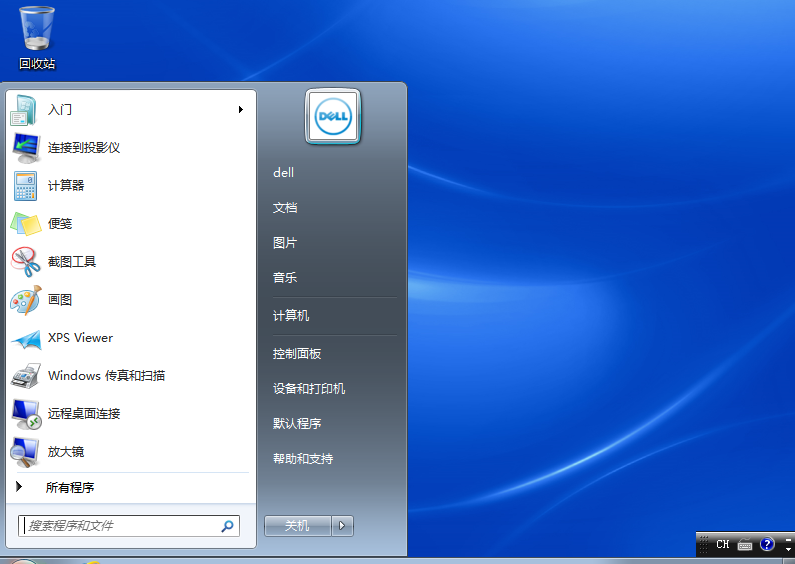The width and height of the screenshot is (795, 564).
Task: Open 计算机 computer from Start menu
Action: 291,315
